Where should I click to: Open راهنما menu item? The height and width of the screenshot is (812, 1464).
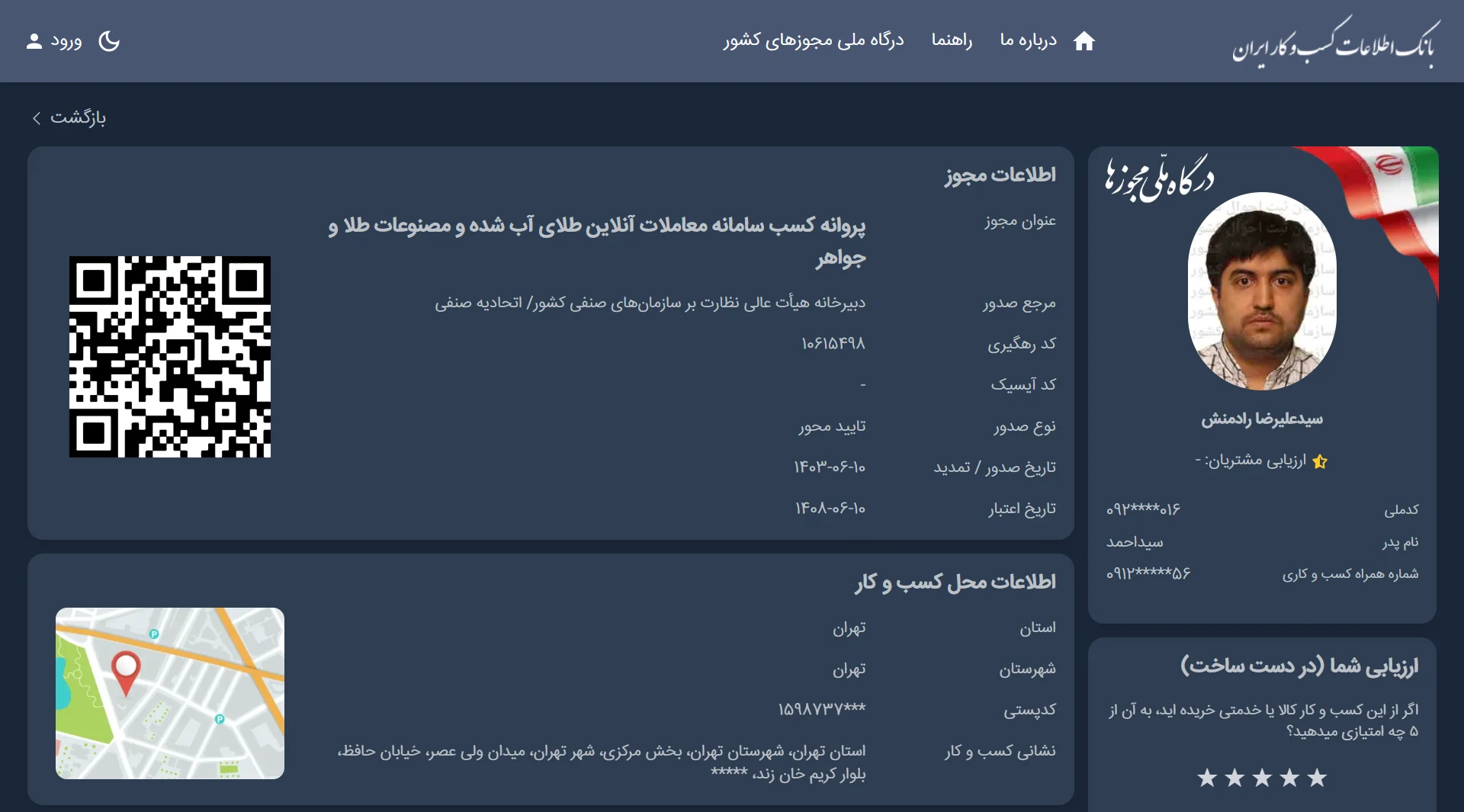pos(952,40)
